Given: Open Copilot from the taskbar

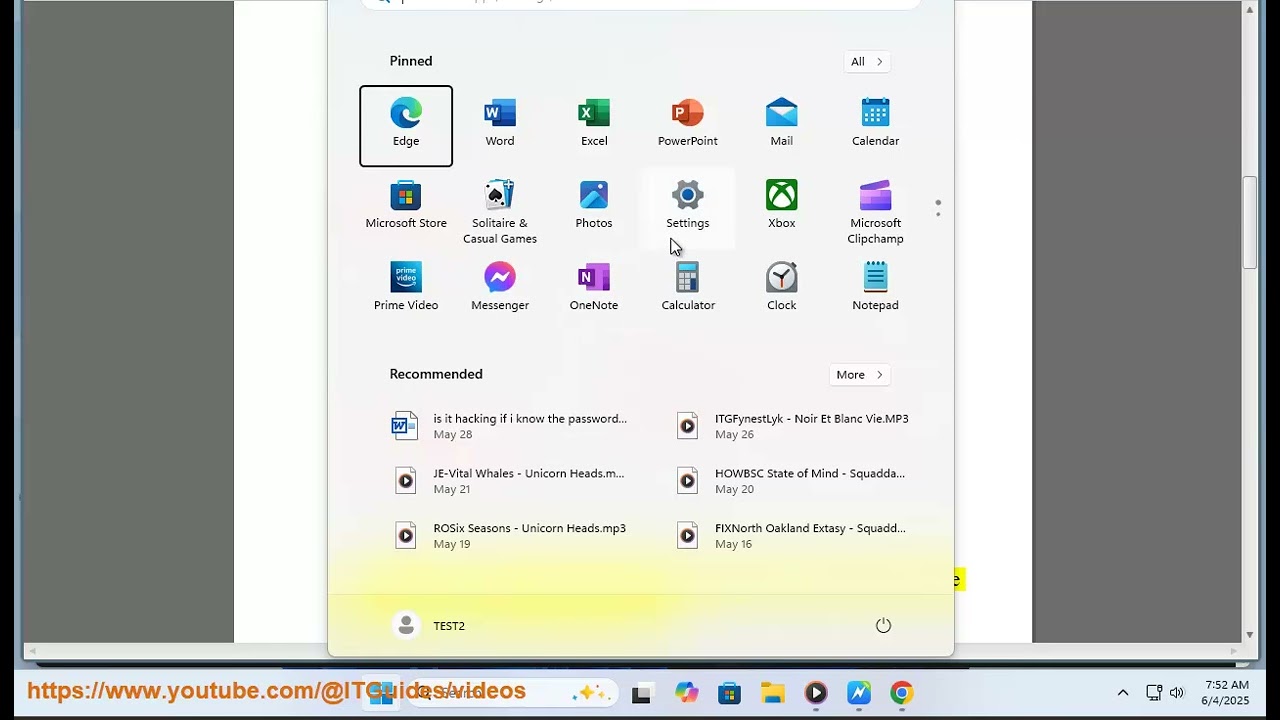Looking at the screenshot, I should (x=686, y=693).
